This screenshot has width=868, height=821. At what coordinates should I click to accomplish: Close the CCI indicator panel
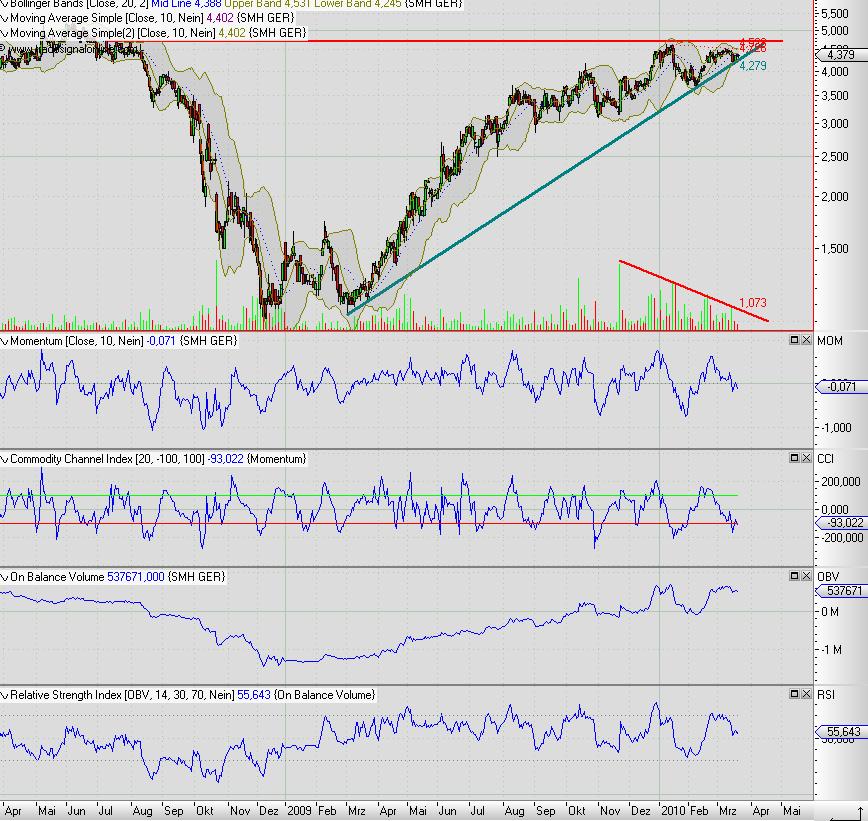[806, 458]
